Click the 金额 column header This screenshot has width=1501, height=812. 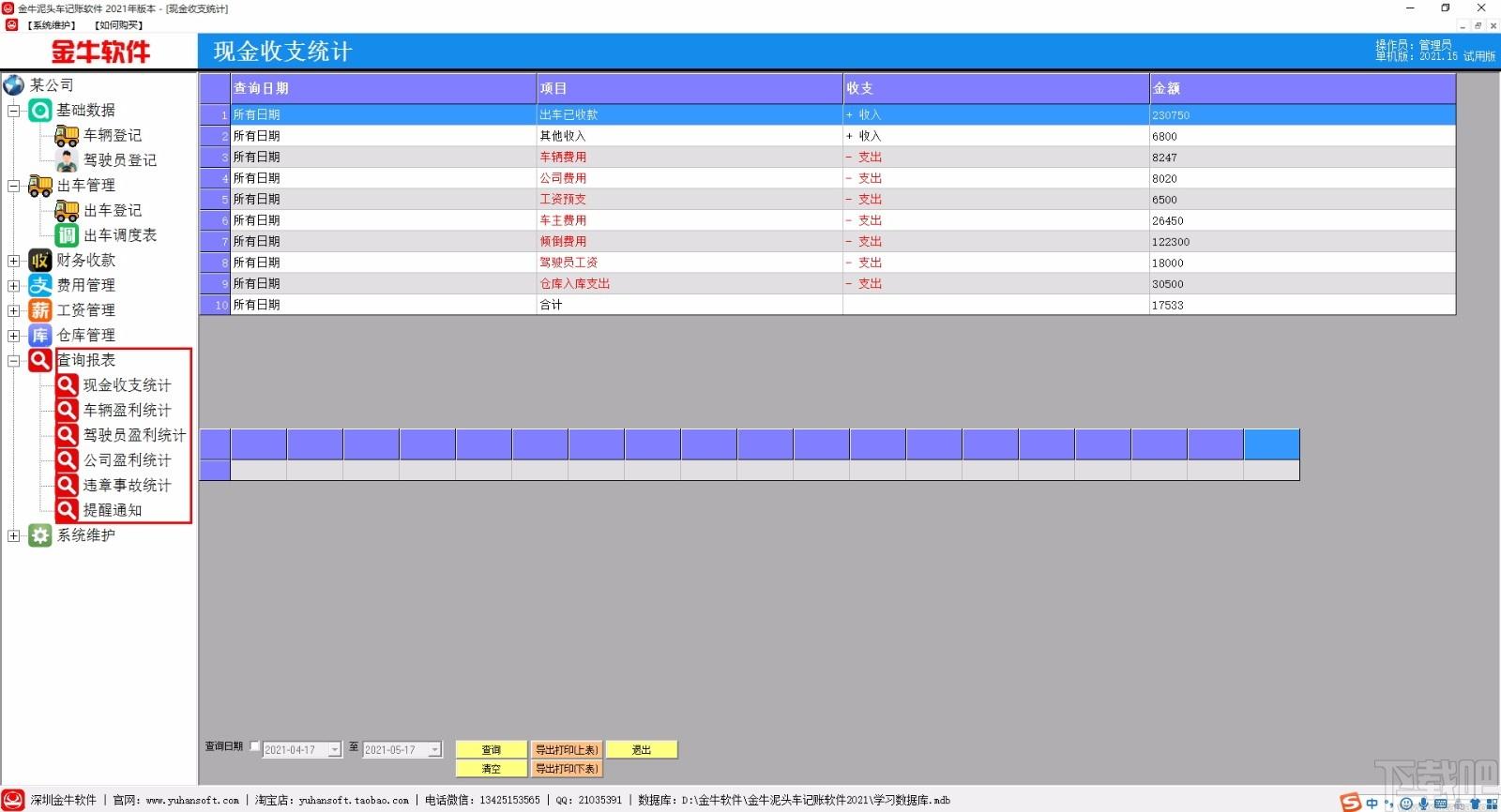click(x=1302, y=88)
